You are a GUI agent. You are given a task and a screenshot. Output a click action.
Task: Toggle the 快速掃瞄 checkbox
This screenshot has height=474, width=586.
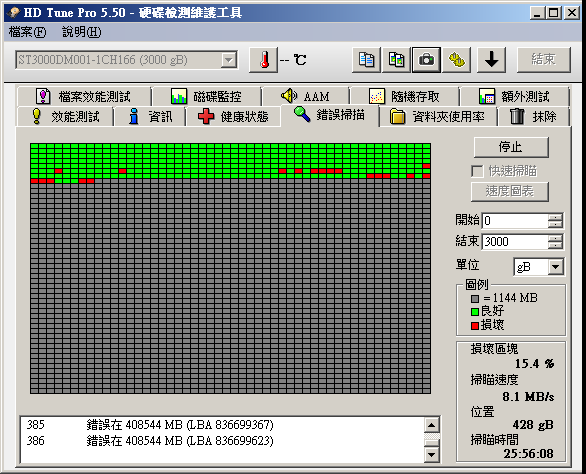(x=477, y=172)
